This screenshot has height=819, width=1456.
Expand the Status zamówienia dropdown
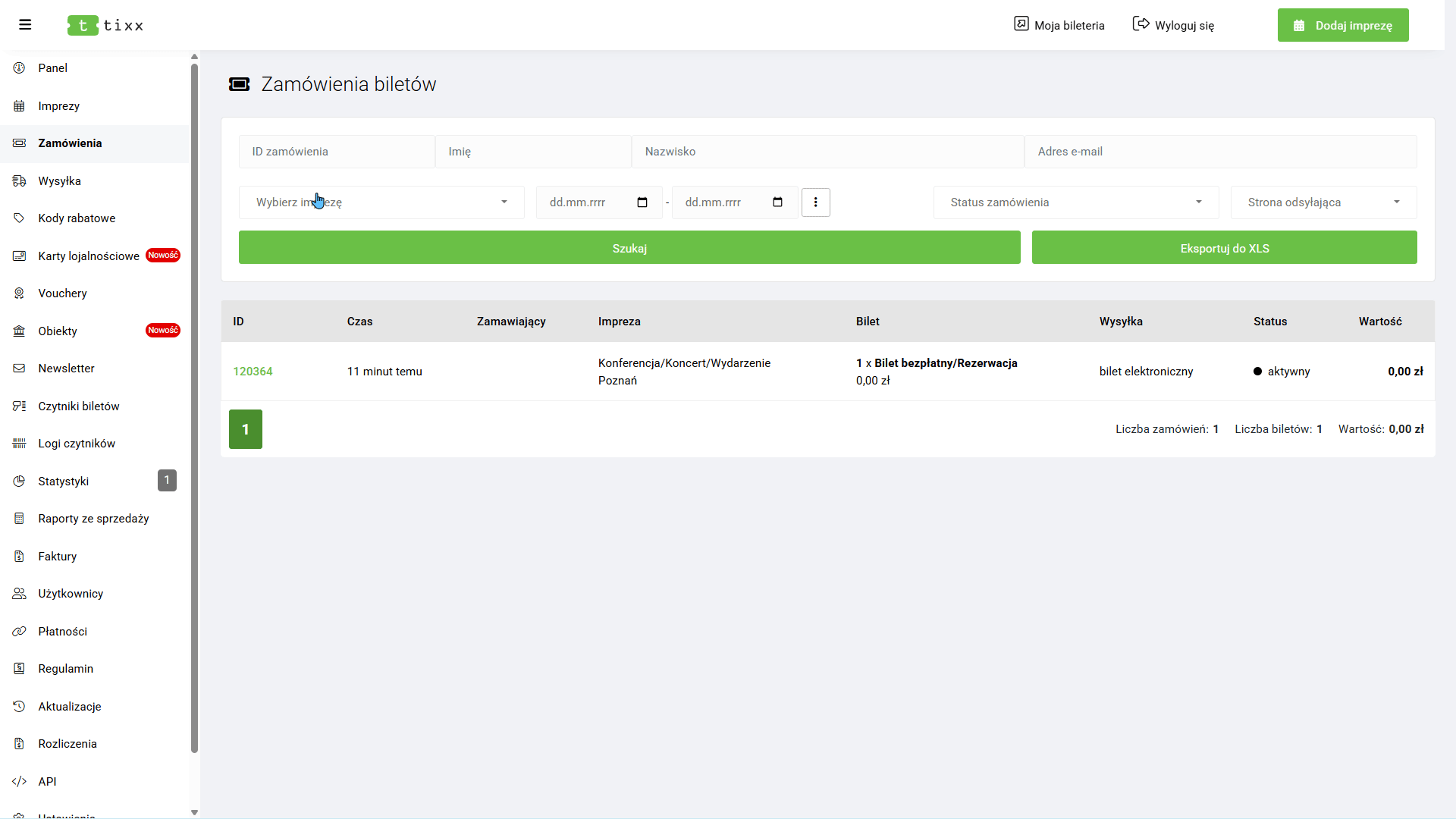point(1076,202)
